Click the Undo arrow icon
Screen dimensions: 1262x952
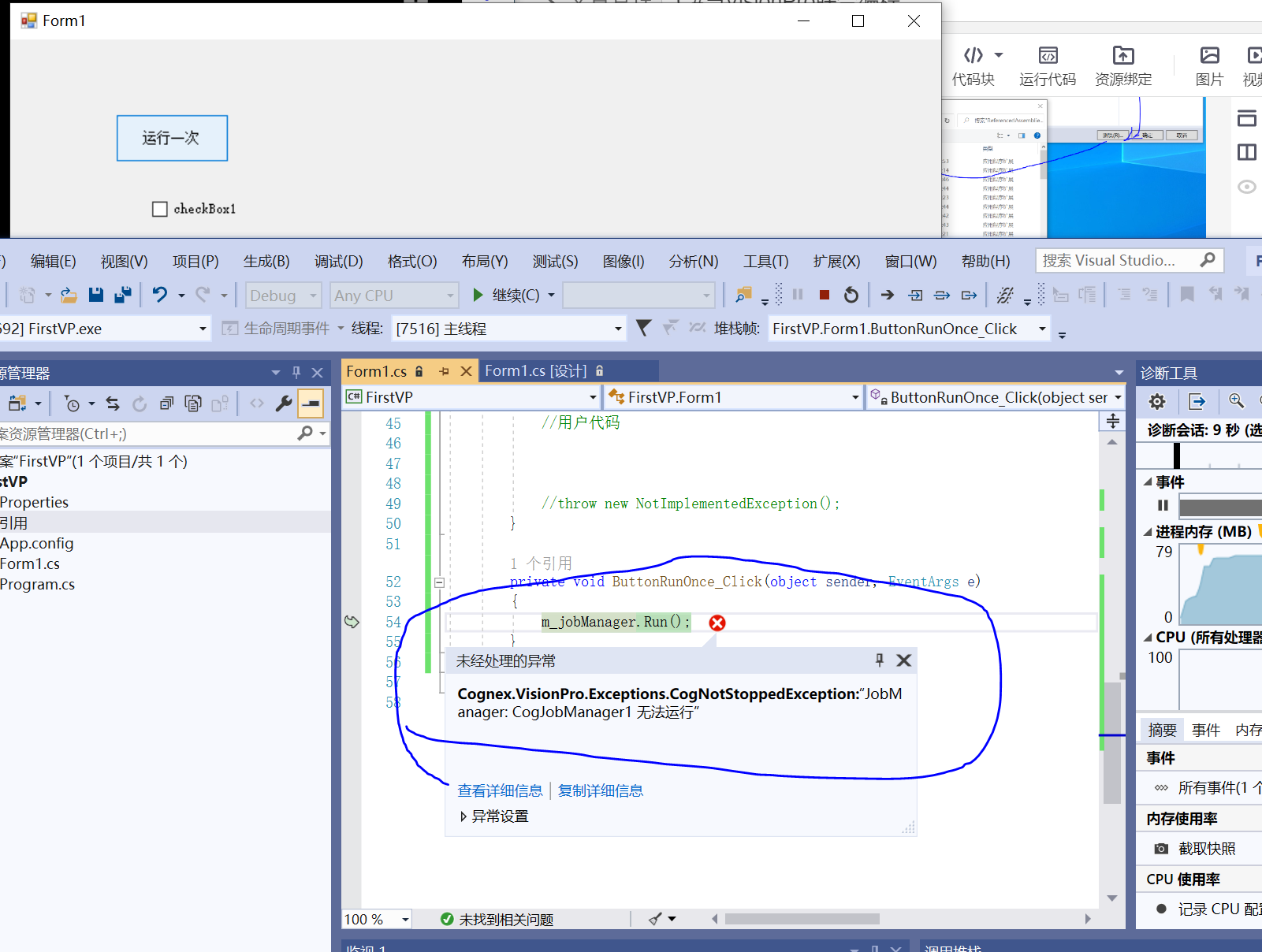160,295
